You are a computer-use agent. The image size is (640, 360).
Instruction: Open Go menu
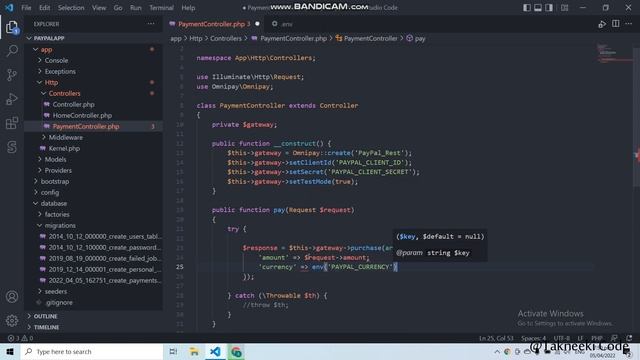(x=118, y=8)
